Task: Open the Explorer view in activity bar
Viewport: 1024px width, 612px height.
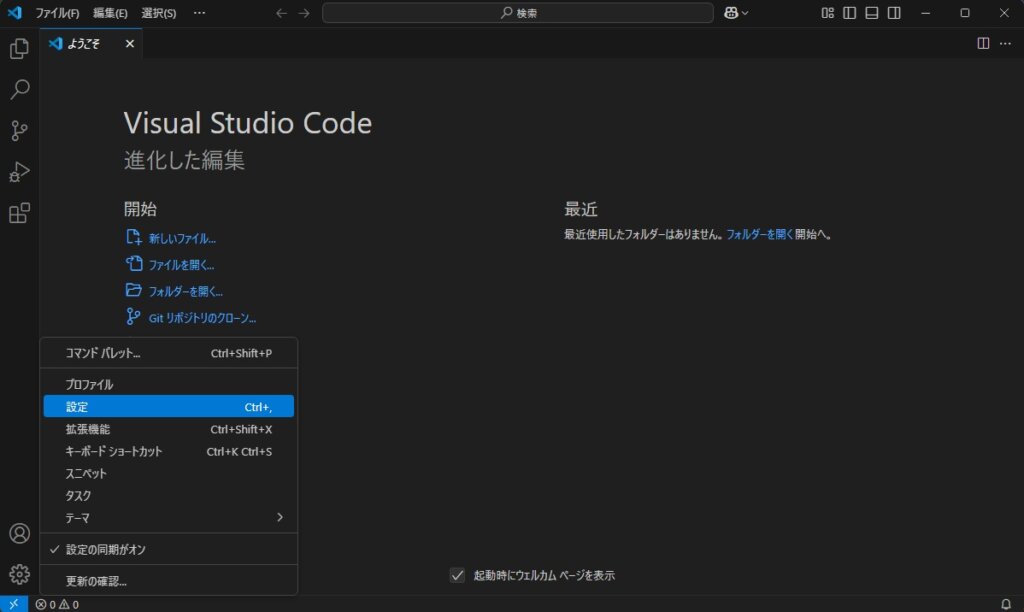Action: tap(19, 48)
